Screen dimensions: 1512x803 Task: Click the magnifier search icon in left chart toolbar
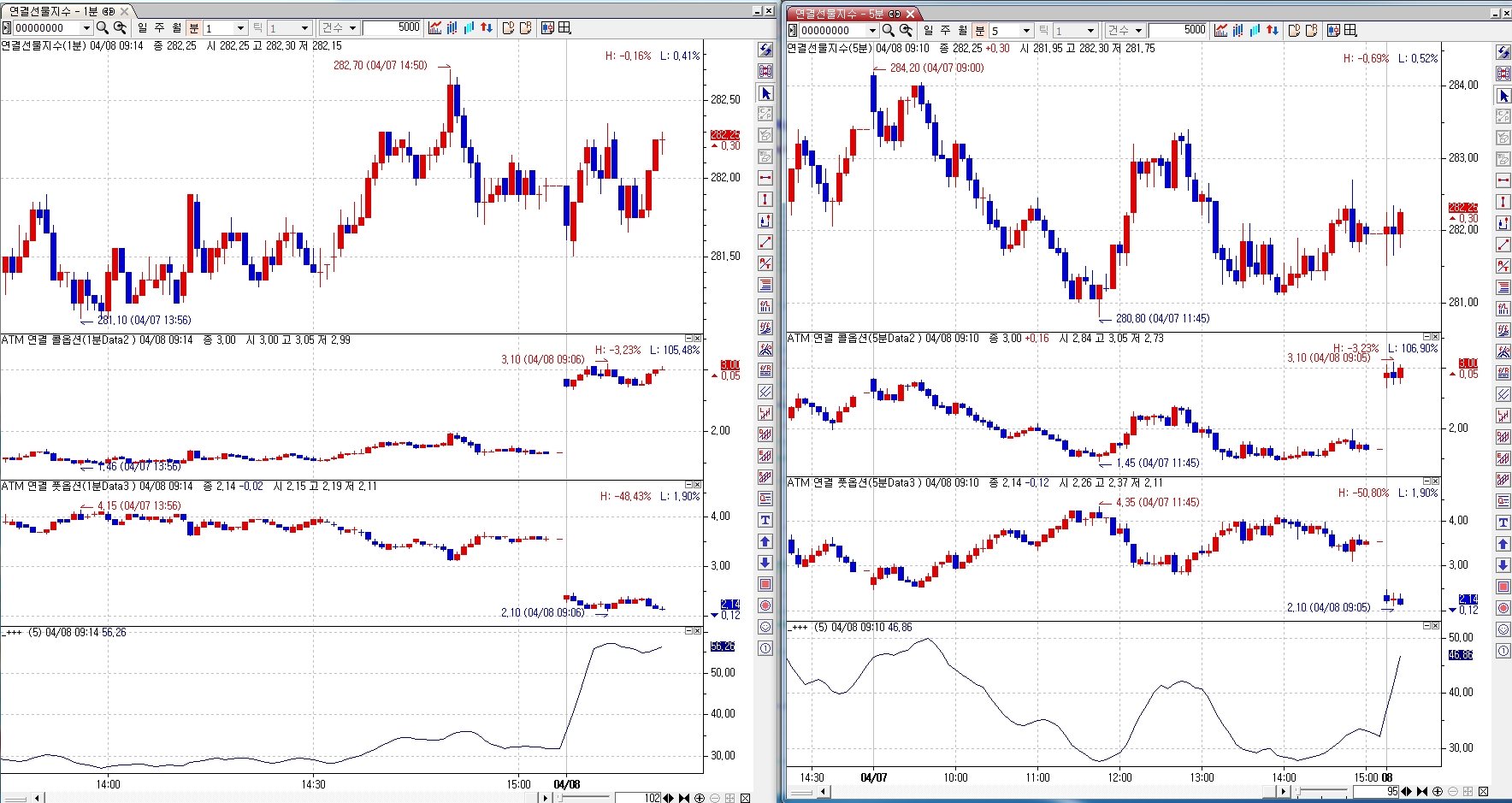click(x=103, y=28)
